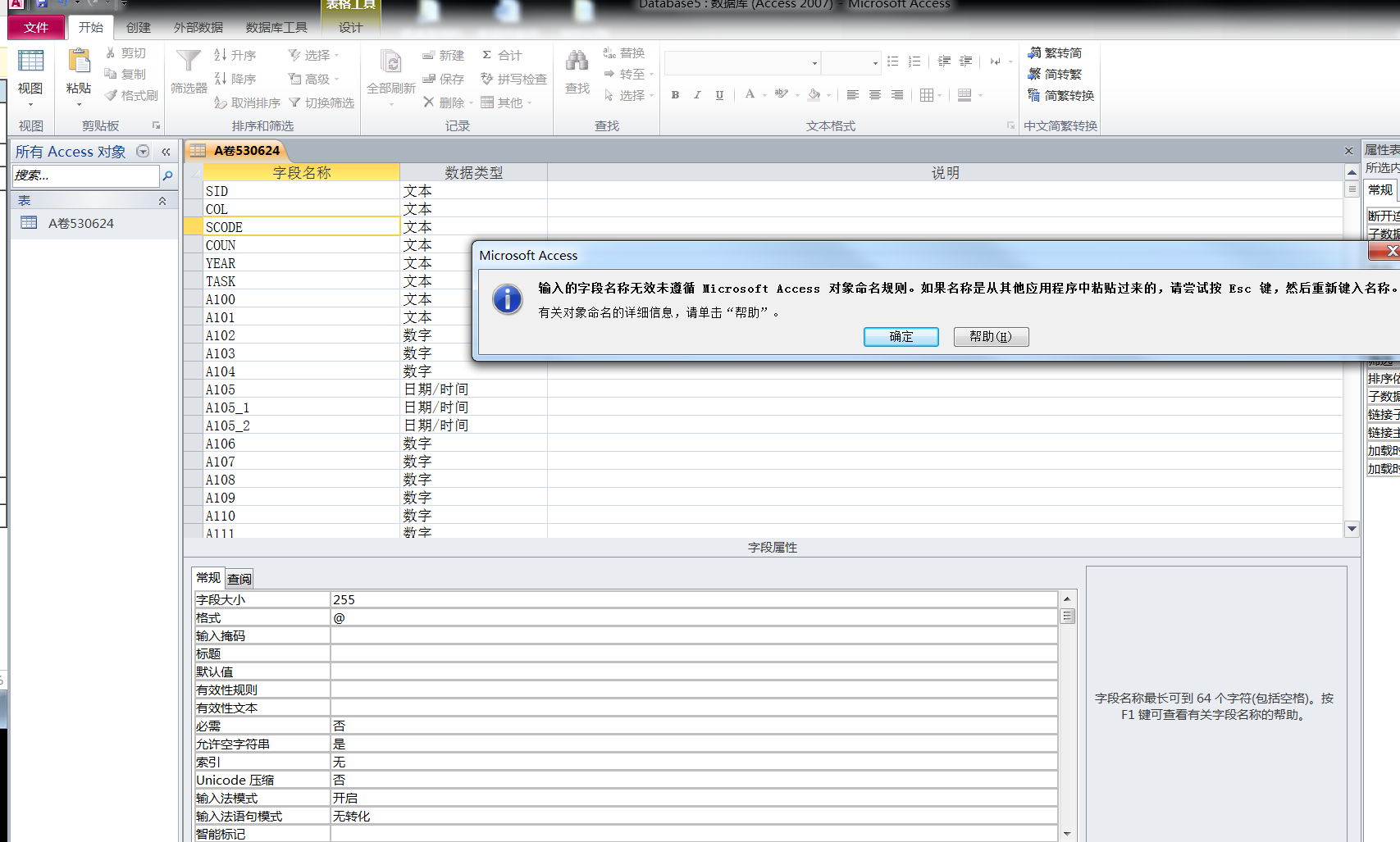Open the A卷530624 table in navigation
This screenshot has height=842, width=1400.
(x=80, y=223)
